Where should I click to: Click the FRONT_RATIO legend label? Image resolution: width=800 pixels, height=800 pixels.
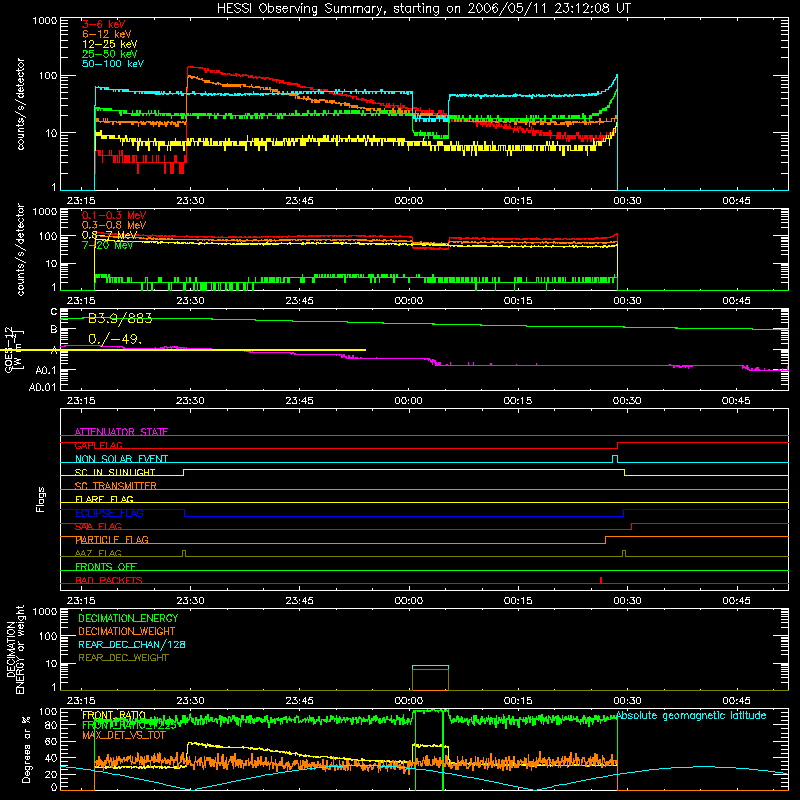[114, 715]
